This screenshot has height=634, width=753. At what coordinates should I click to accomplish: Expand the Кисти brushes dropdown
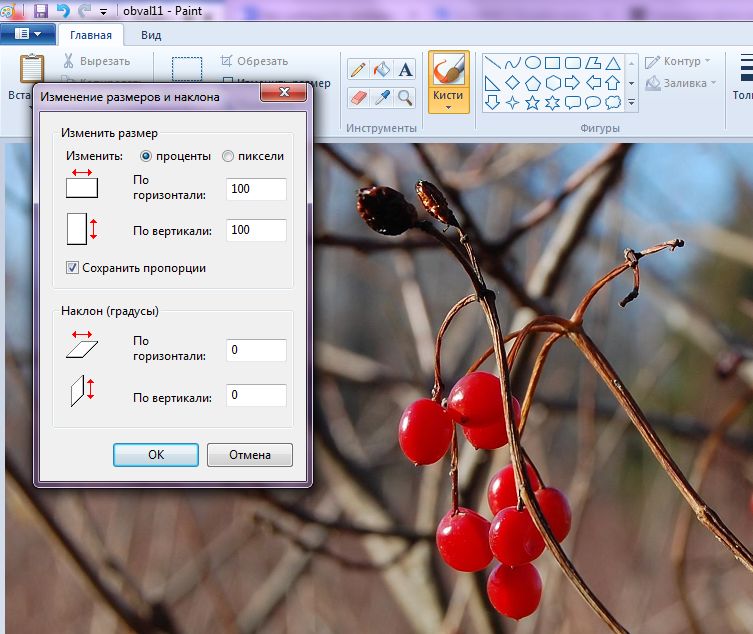(x=449, y=107)
